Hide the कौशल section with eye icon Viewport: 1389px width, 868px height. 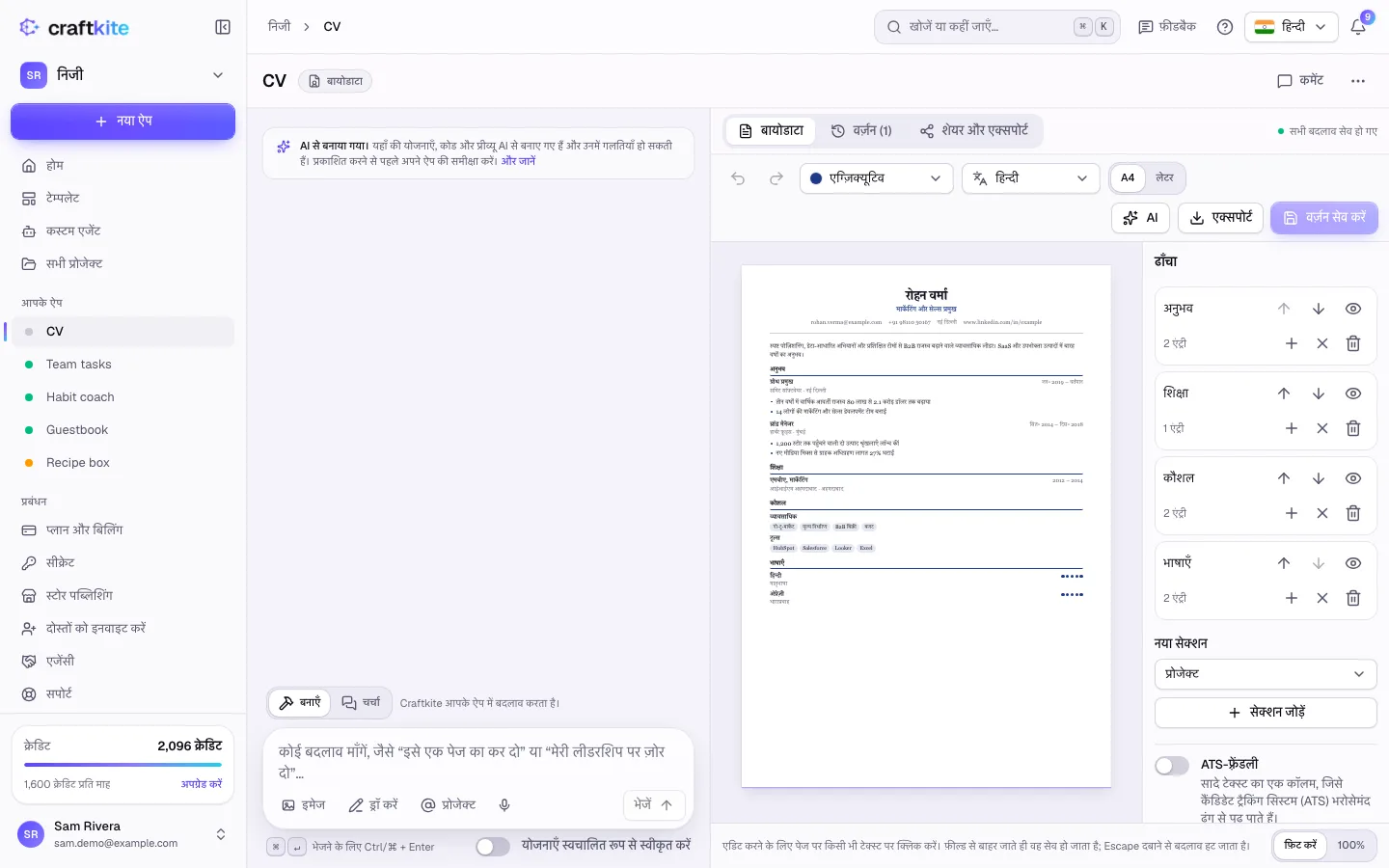tap(1353, 478)
